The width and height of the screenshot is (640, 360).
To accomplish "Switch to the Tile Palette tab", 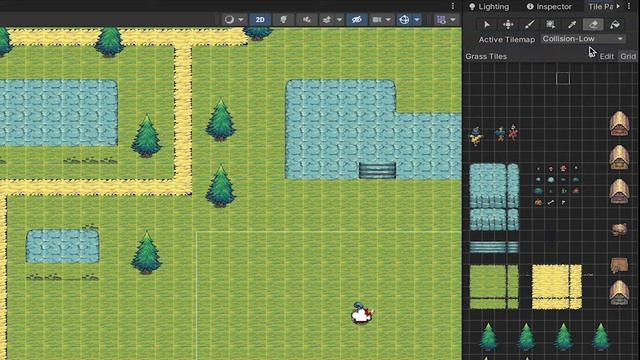I will pos(601,7).
